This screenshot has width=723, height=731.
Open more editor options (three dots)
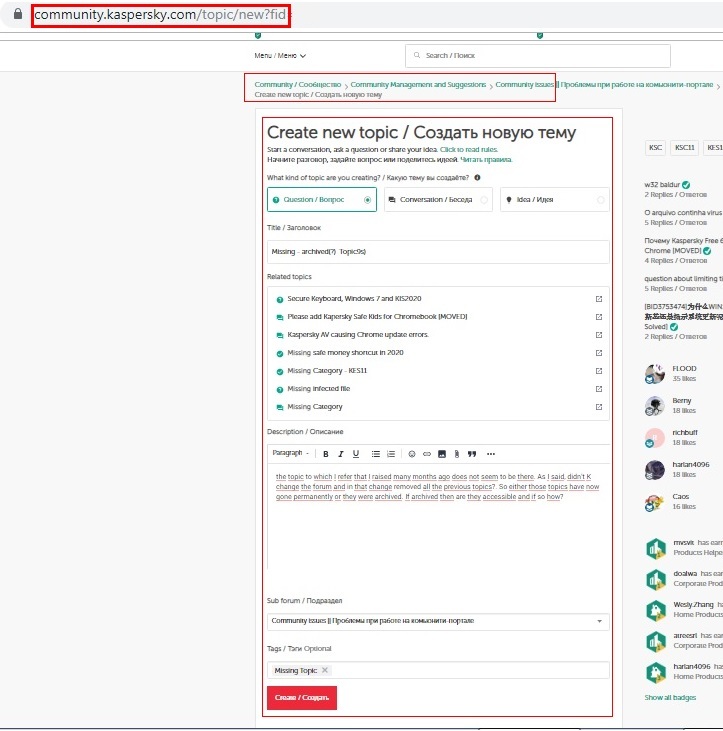(x=491, y=454)
